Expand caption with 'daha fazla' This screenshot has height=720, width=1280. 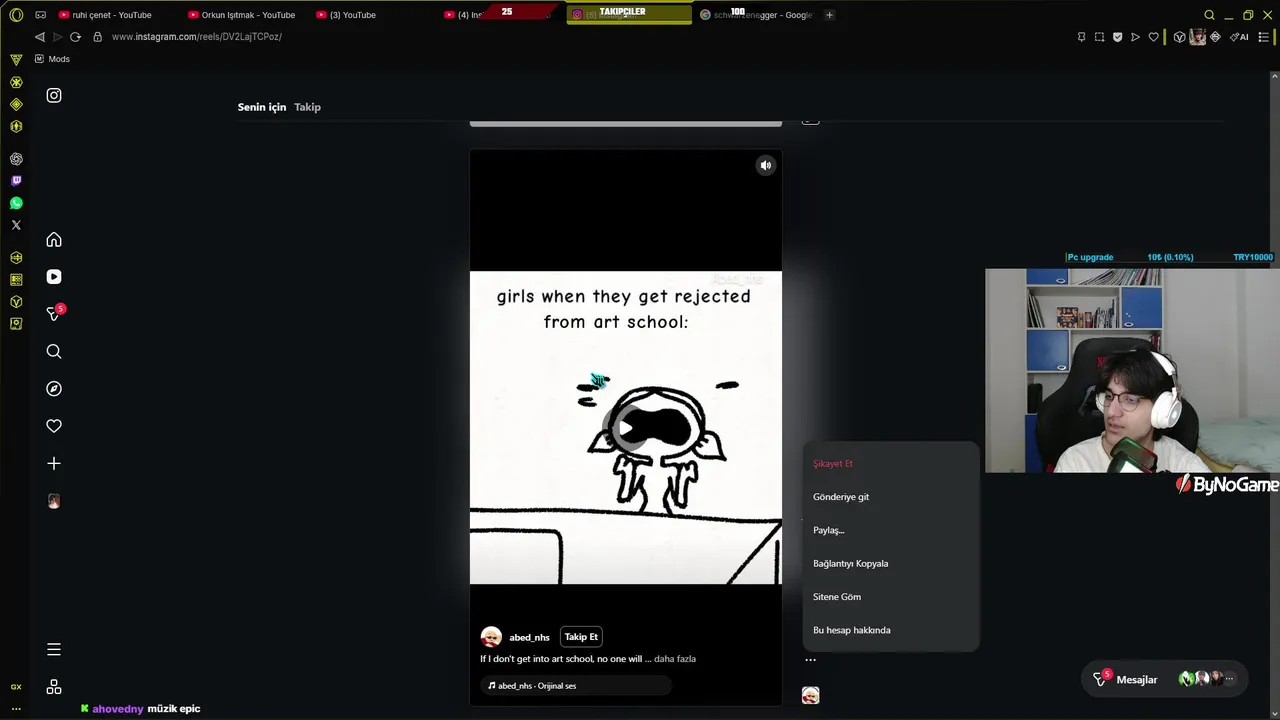tap(675, 659)
